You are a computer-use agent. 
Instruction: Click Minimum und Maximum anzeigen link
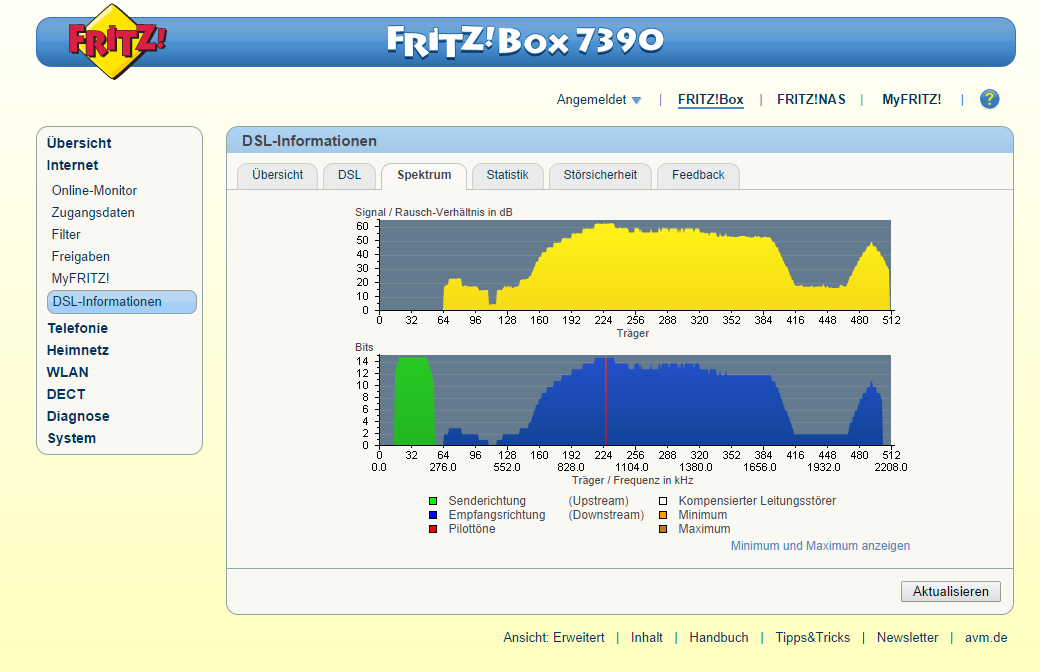coord(820,545)
